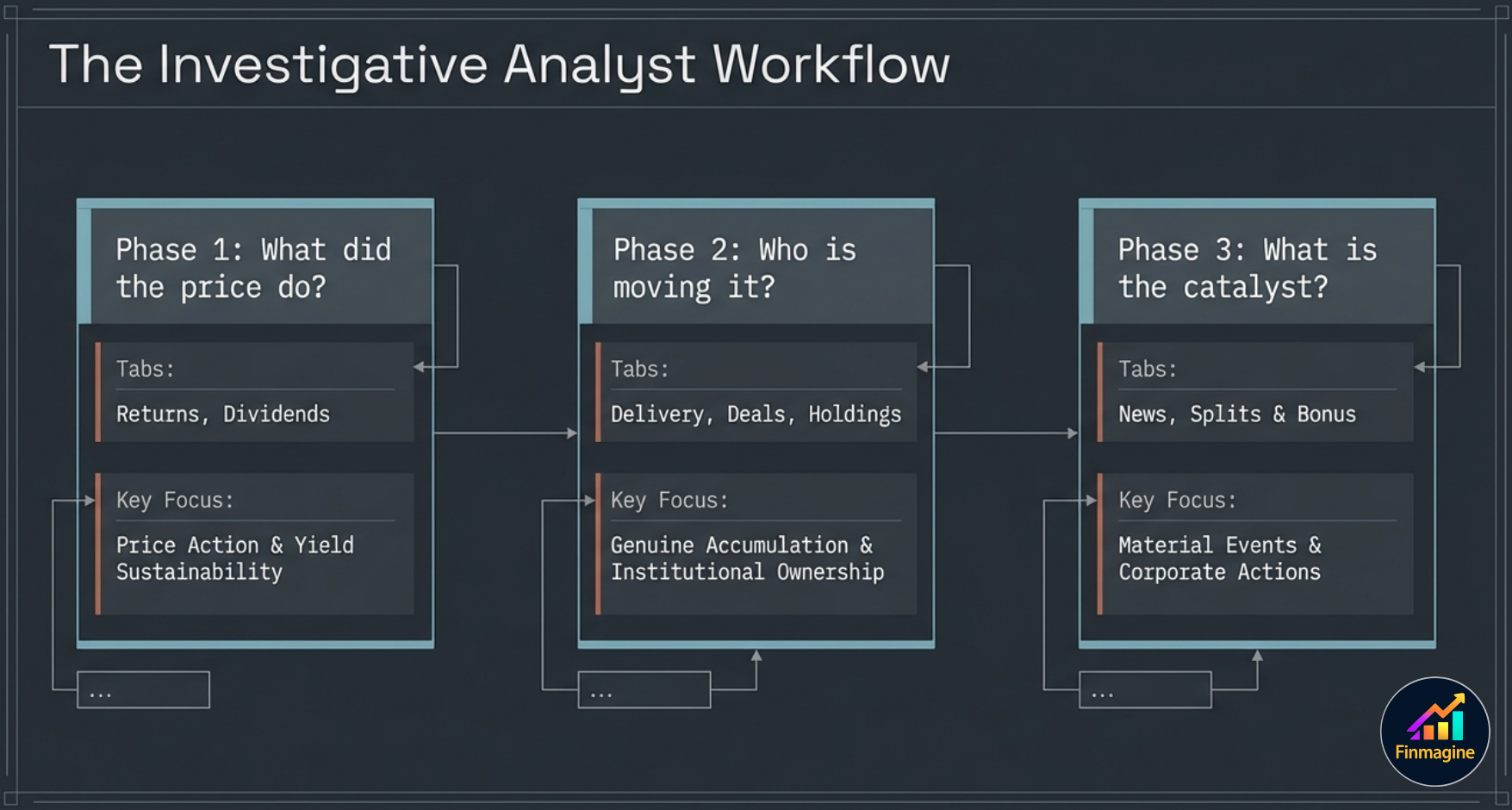Click Genuine Accumulation & Institutional Ownership focus box
1512x810 pixels.
pyautogui.click(x=756, y=544)
